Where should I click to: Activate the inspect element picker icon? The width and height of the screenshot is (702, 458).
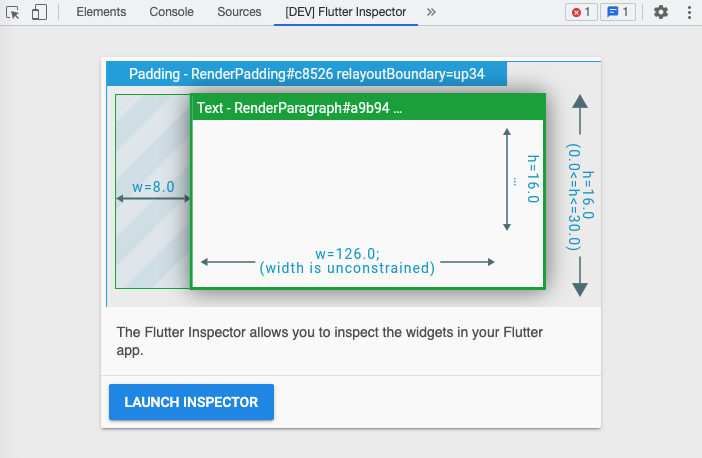click(13, 12)
